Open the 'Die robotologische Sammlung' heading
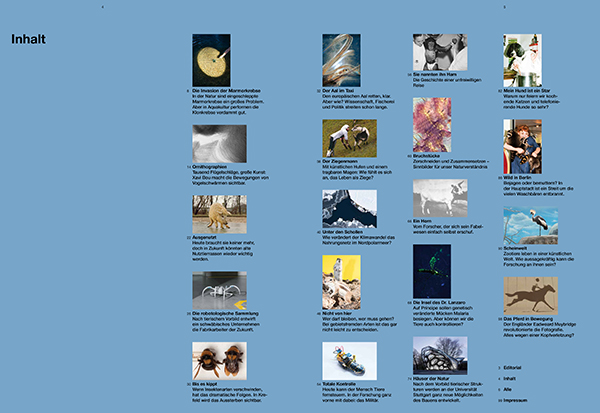Image resolution: width=600 pixels, height=413 pixels. pos(228,315)
